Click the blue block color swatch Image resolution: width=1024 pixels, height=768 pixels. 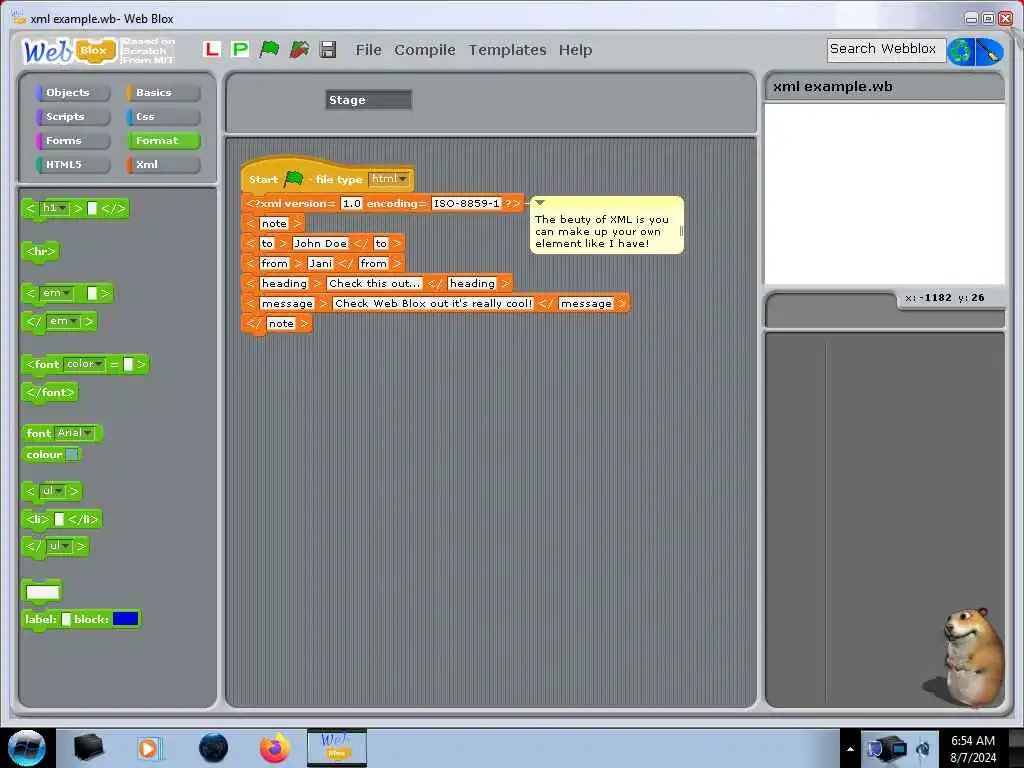pos(125,618)
